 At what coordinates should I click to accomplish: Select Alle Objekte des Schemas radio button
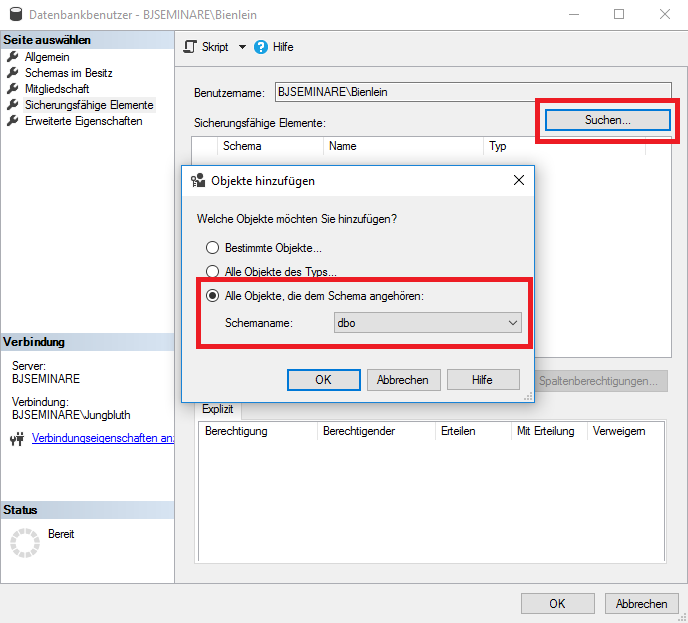212,296
